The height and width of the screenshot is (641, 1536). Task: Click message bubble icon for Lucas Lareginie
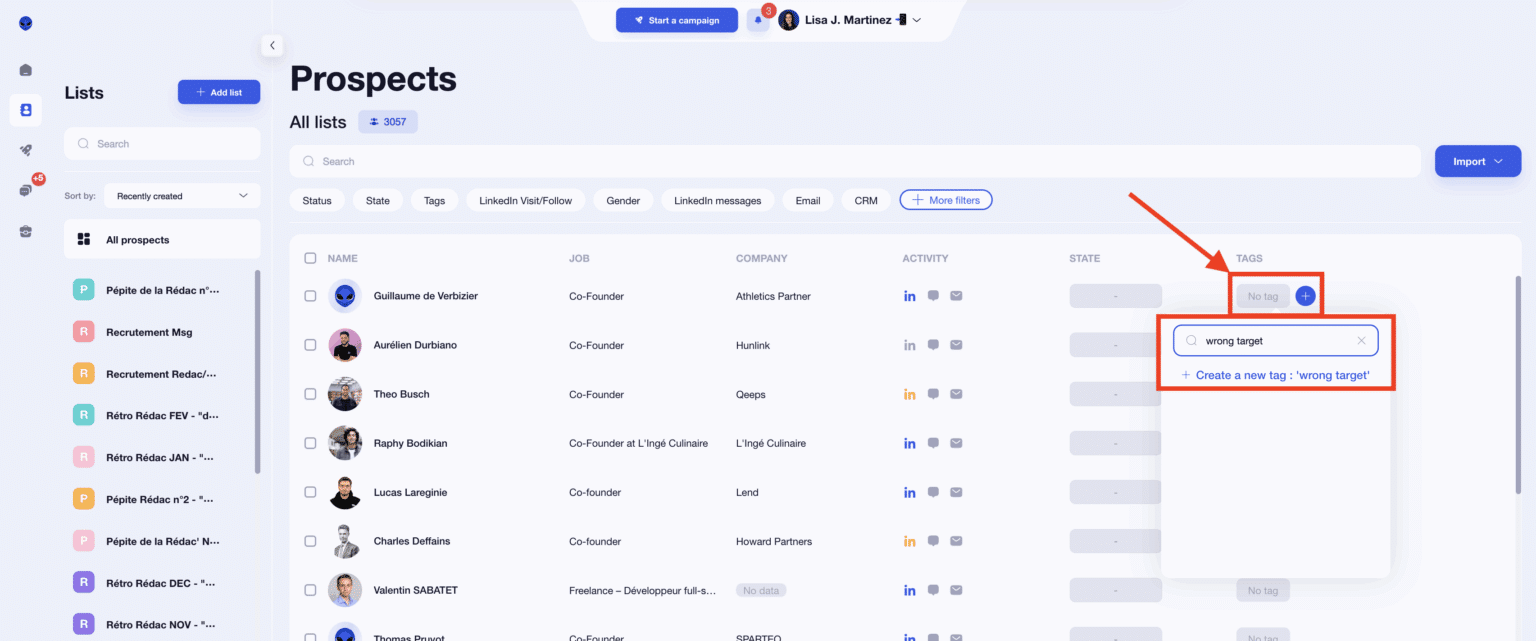(933, 492)
